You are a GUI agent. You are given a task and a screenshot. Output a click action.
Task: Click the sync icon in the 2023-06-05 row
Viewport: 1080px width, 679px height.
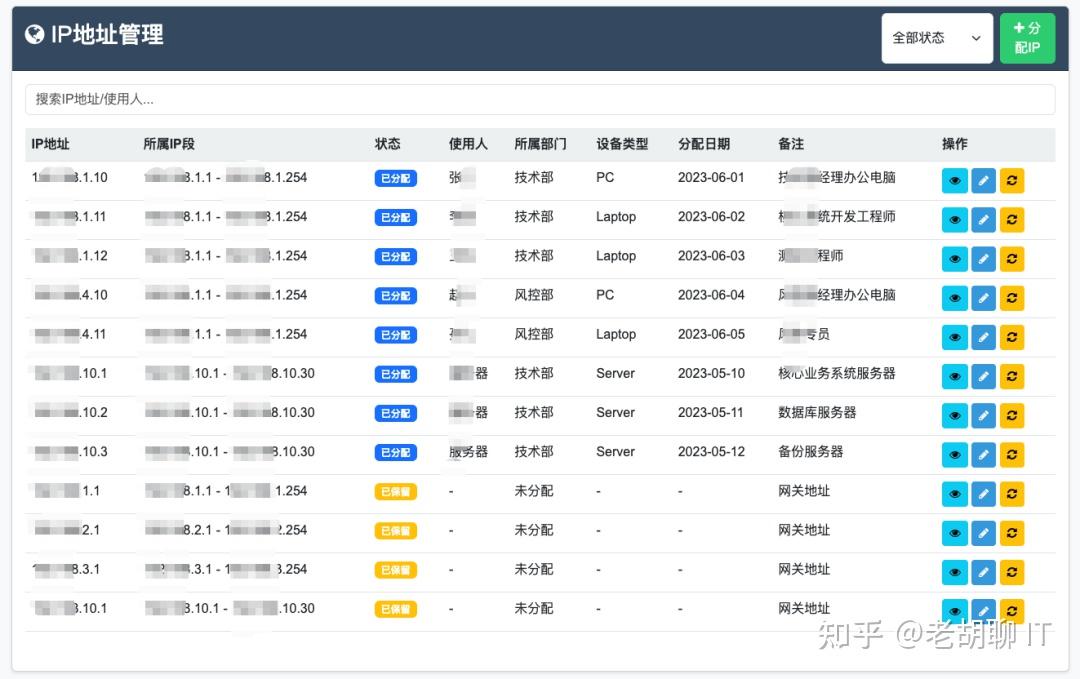pyautogui.click(x=1012, y=337)
